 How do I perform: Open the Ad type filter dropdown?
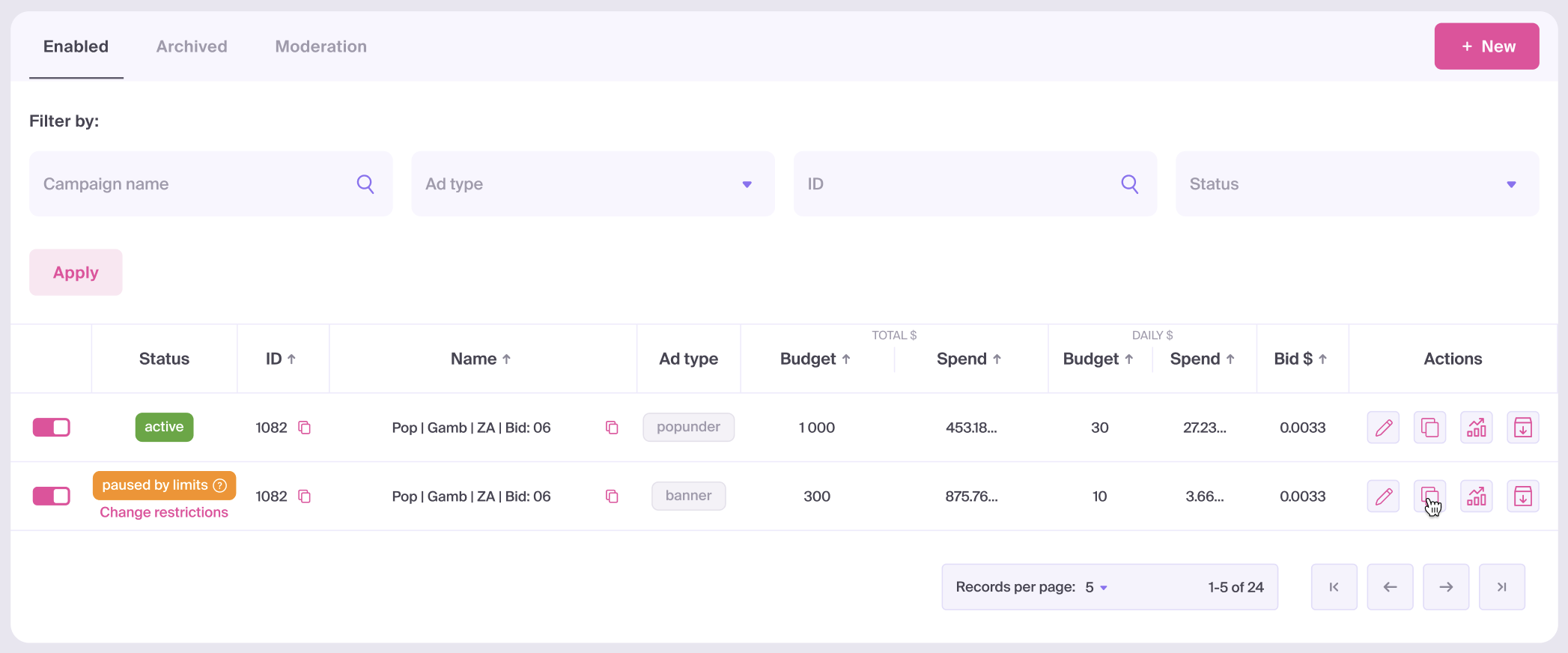pos(592,184)
